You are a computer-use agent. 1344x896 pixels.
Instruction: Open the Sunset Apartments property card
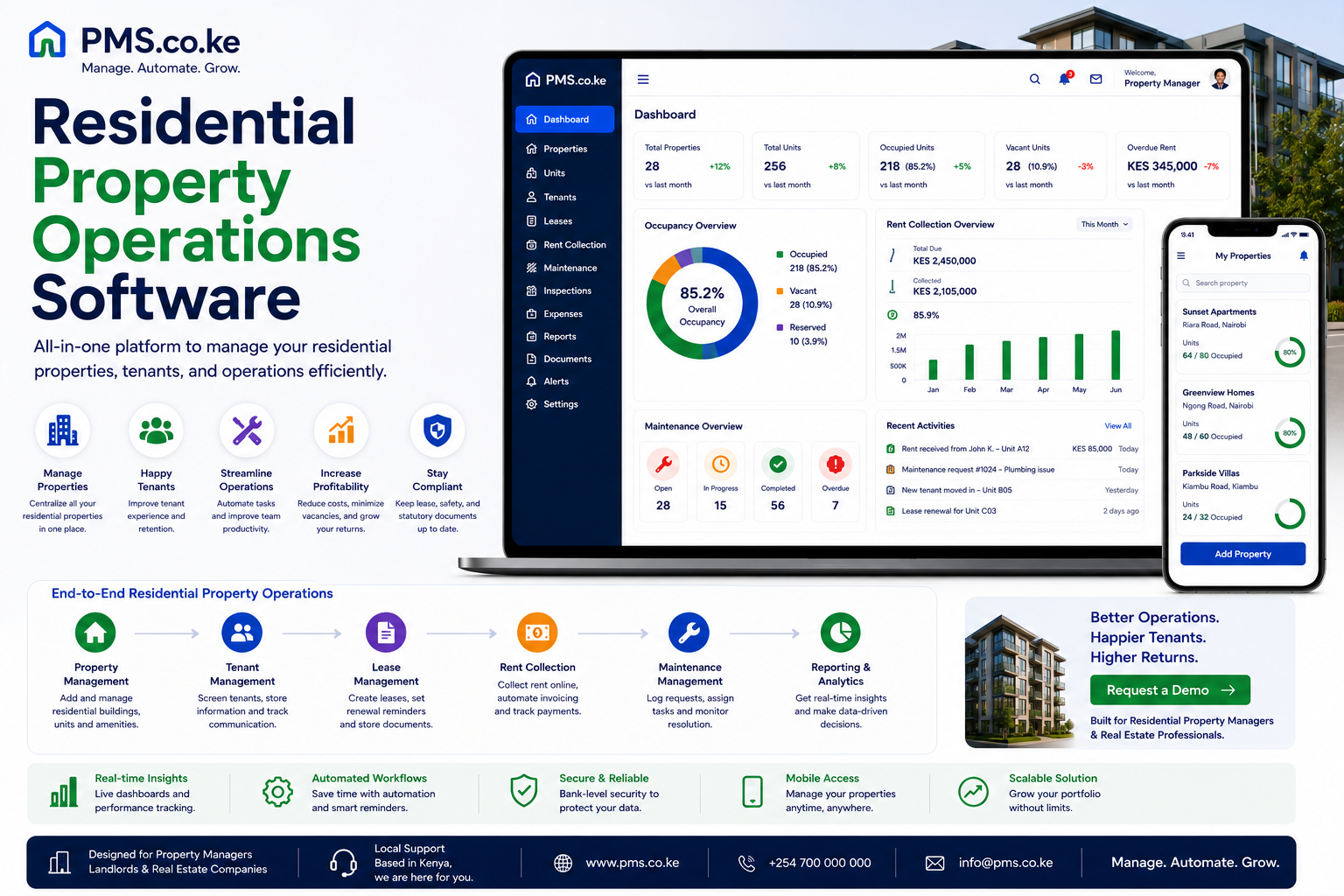click(1242, 339)
